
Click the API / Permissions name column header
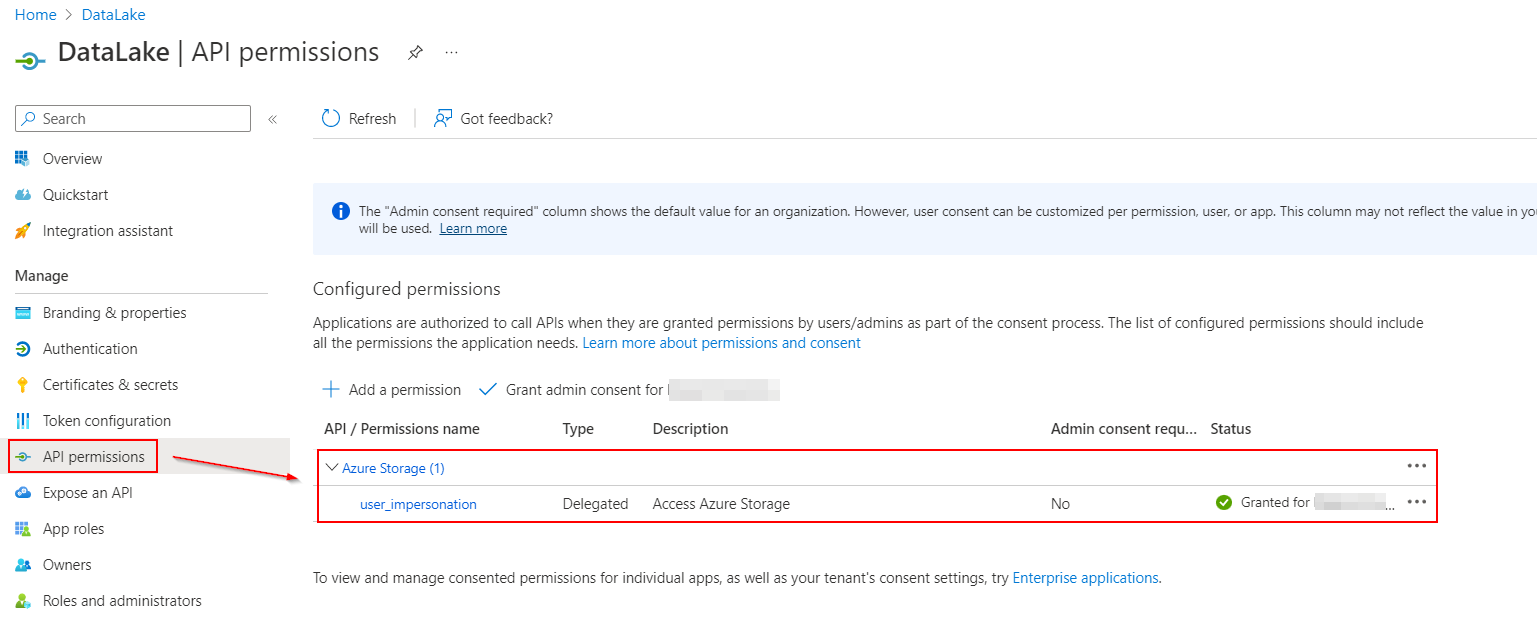pos(402,429)
